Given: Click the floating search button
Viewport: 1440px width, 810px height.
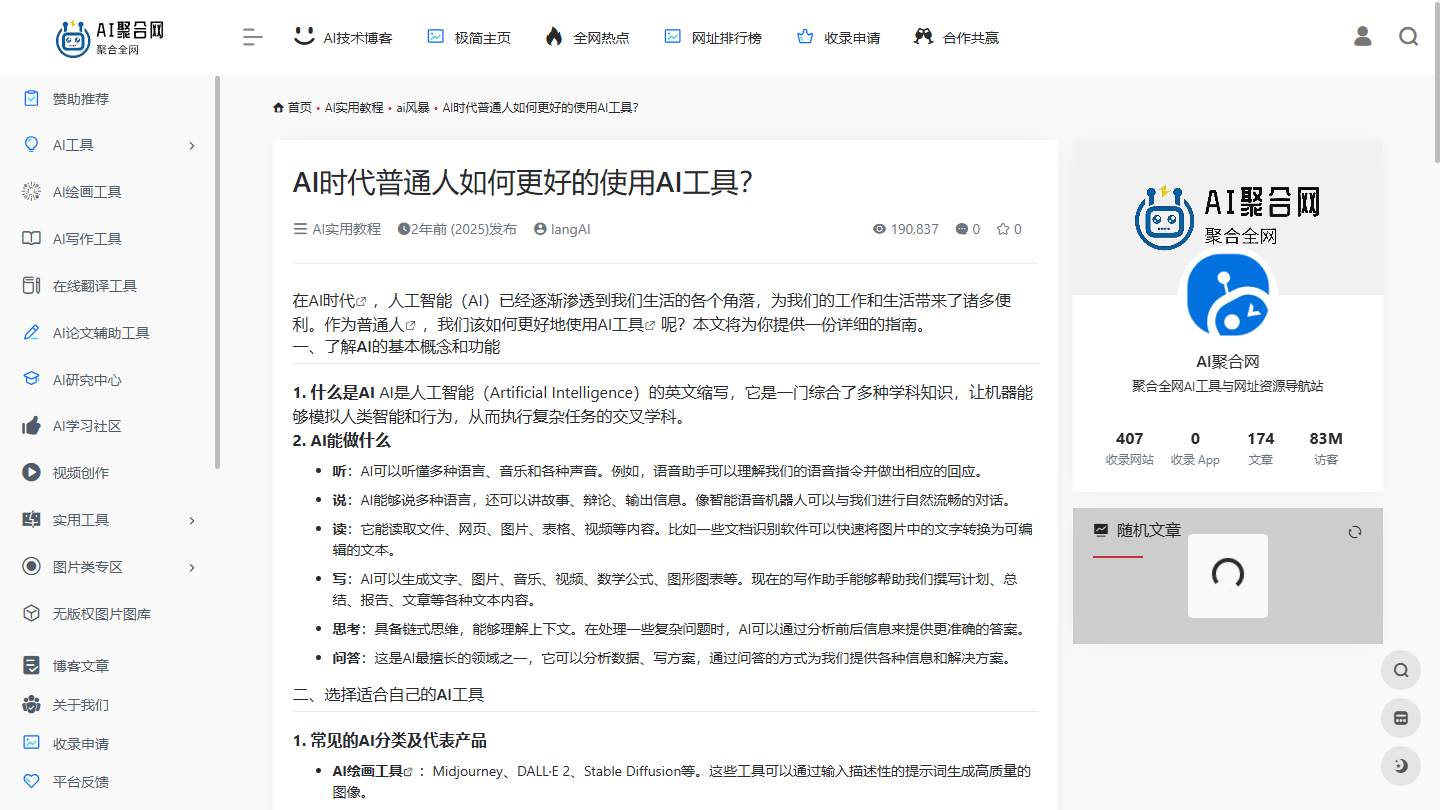Looking at the screenshot, I should point(1401,670).
